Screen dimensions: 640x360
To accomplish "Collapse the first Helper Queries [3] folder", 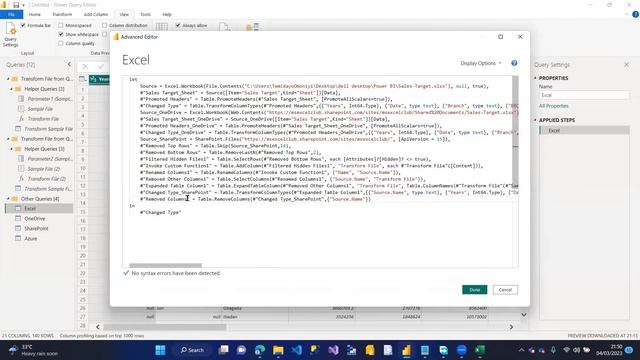I will 11,89.
